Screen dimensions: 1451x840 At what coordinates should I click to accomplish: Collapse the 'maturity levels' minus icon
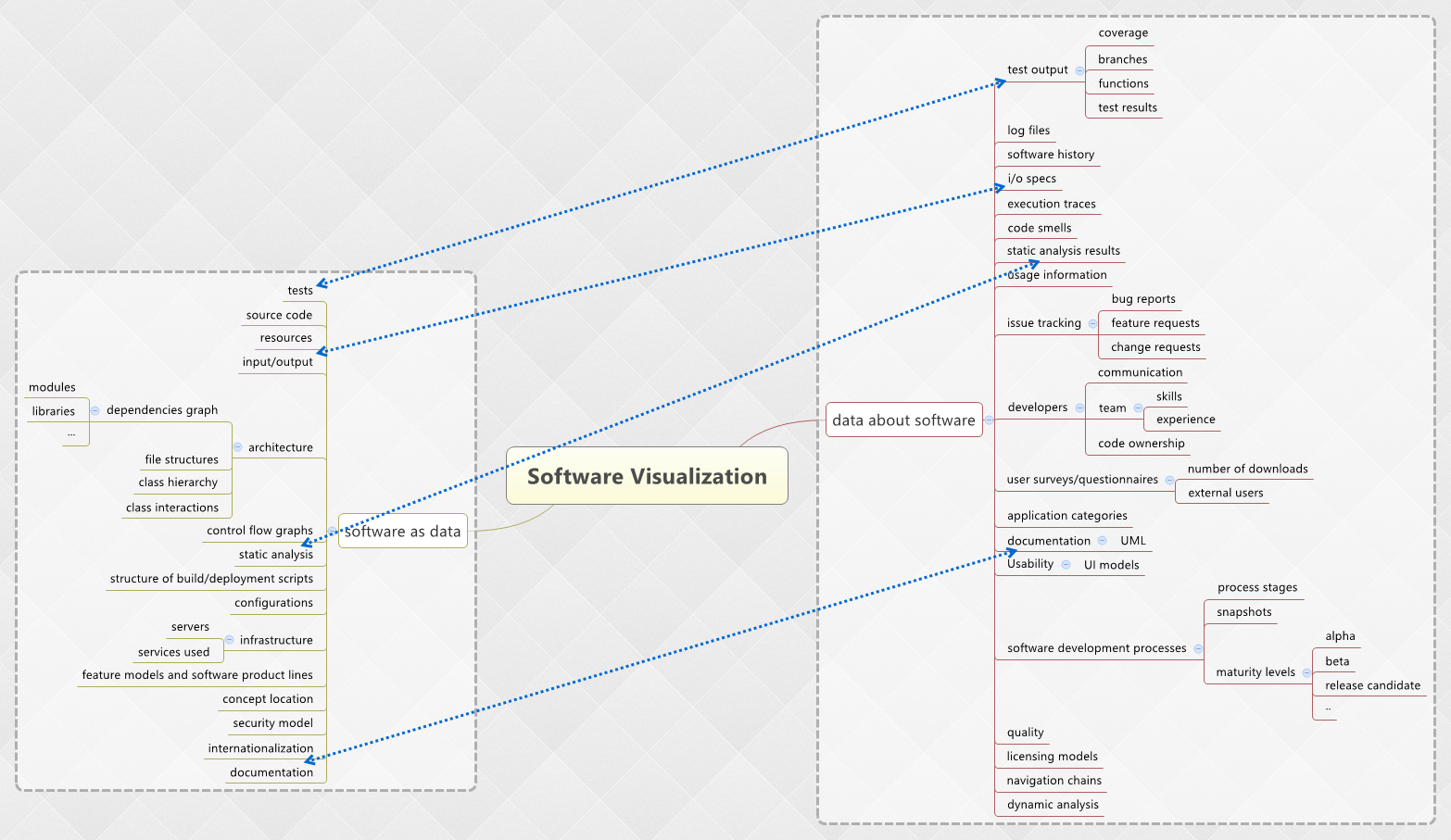pos(1307,672)
